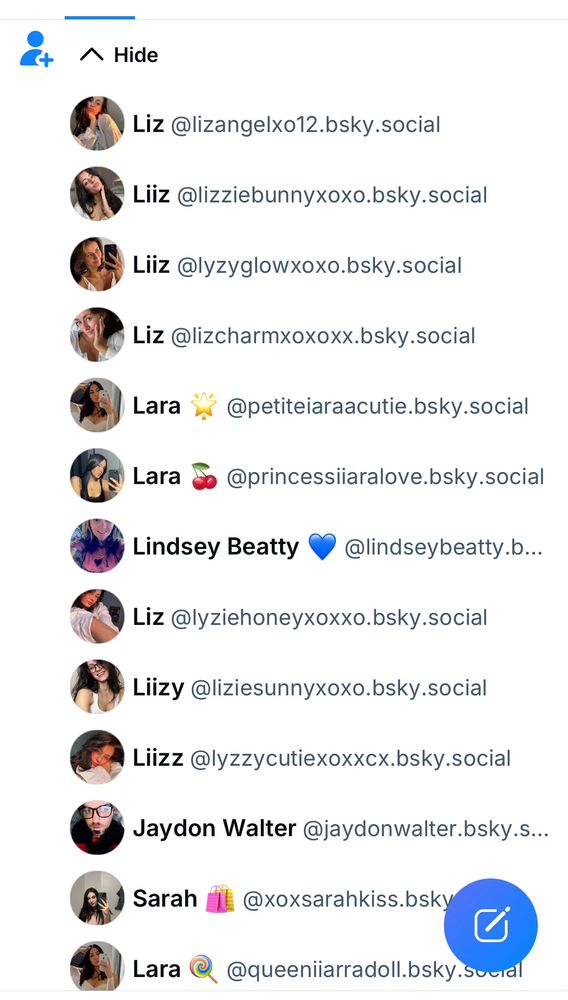Click Liizy's avatar with glasses
Viewport: 568px width, 1000px height.
tap(97, 687)
